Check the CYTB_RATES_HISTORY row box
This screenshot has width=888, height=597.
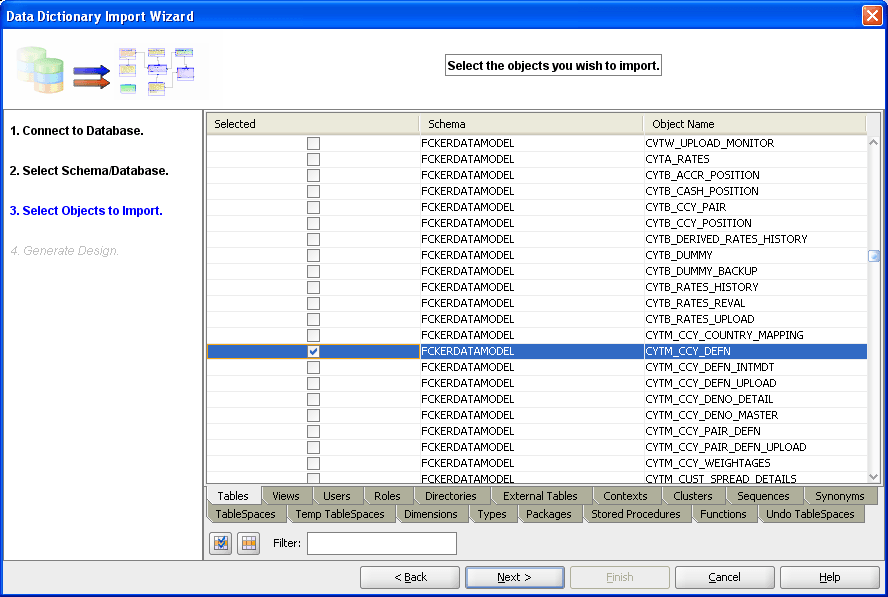click(313, 287)
